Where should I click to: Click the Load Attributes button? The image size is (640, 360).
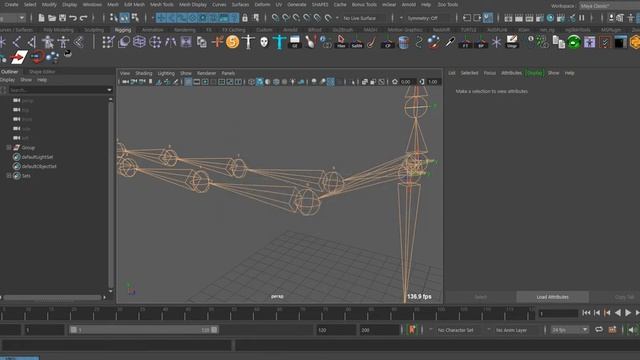tap(552, 297)
